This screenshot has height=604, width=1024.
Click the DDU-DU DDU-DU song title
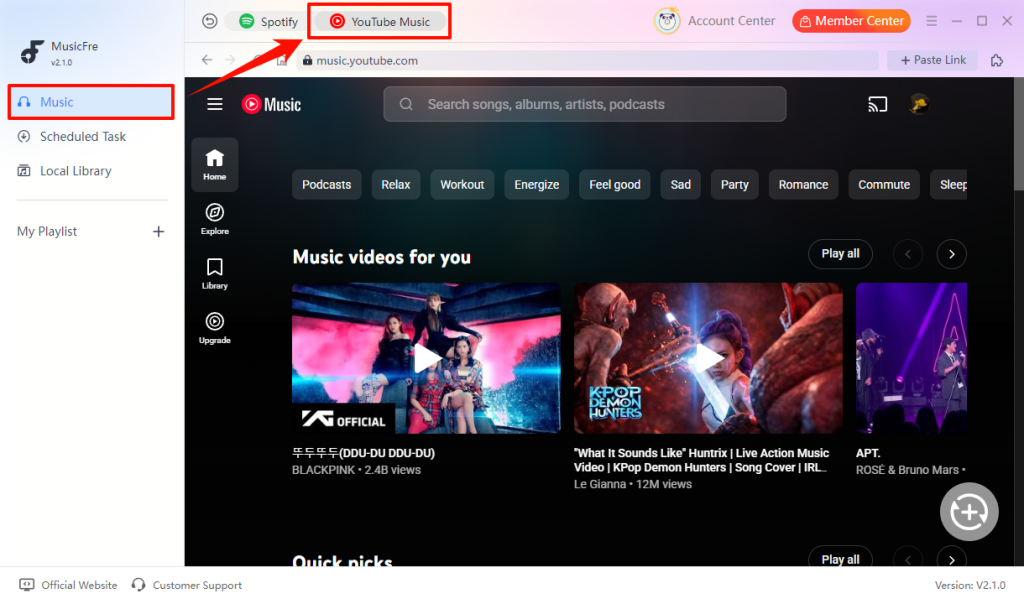pyautogui.click(x=363, y=453)
